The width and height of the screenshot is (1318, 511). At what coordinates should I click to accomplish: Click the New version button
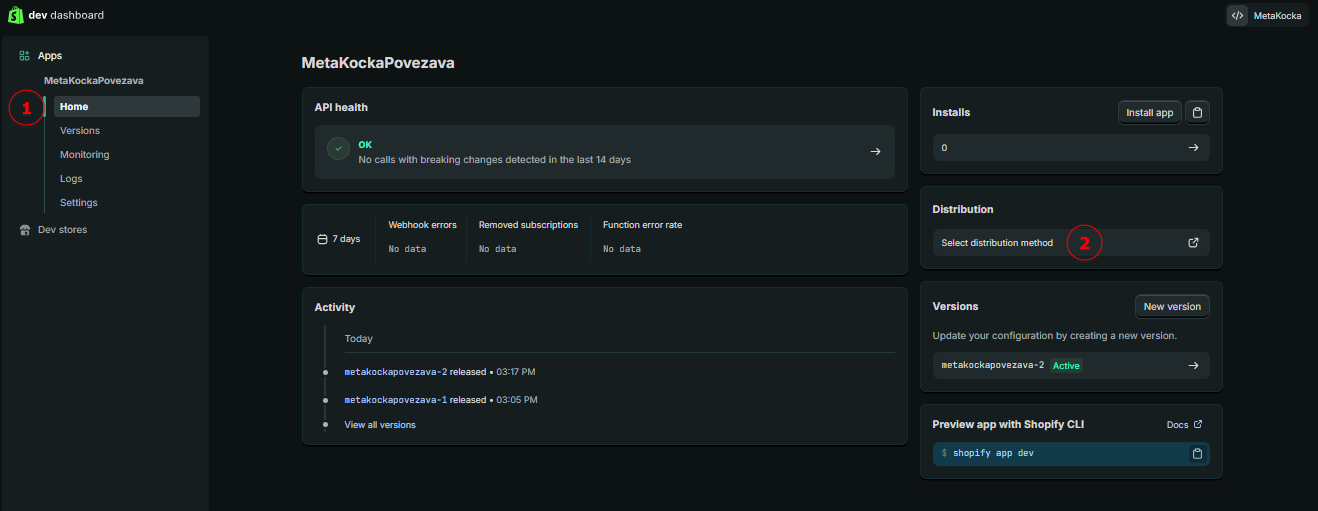click(x=1172, y=306)
